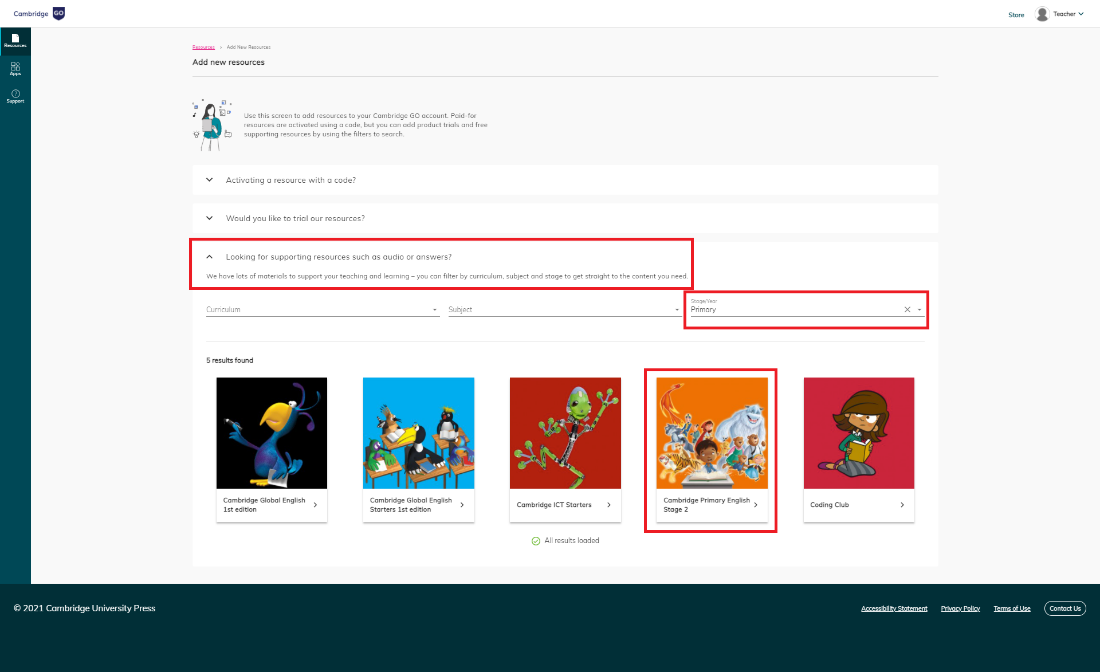Open the Stage/Year dropdown arrow
The image size is (1100, 672).
[x=920, y=309]
